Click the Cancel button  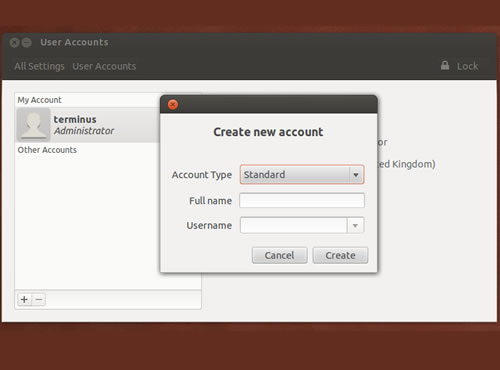coord(279,255)
